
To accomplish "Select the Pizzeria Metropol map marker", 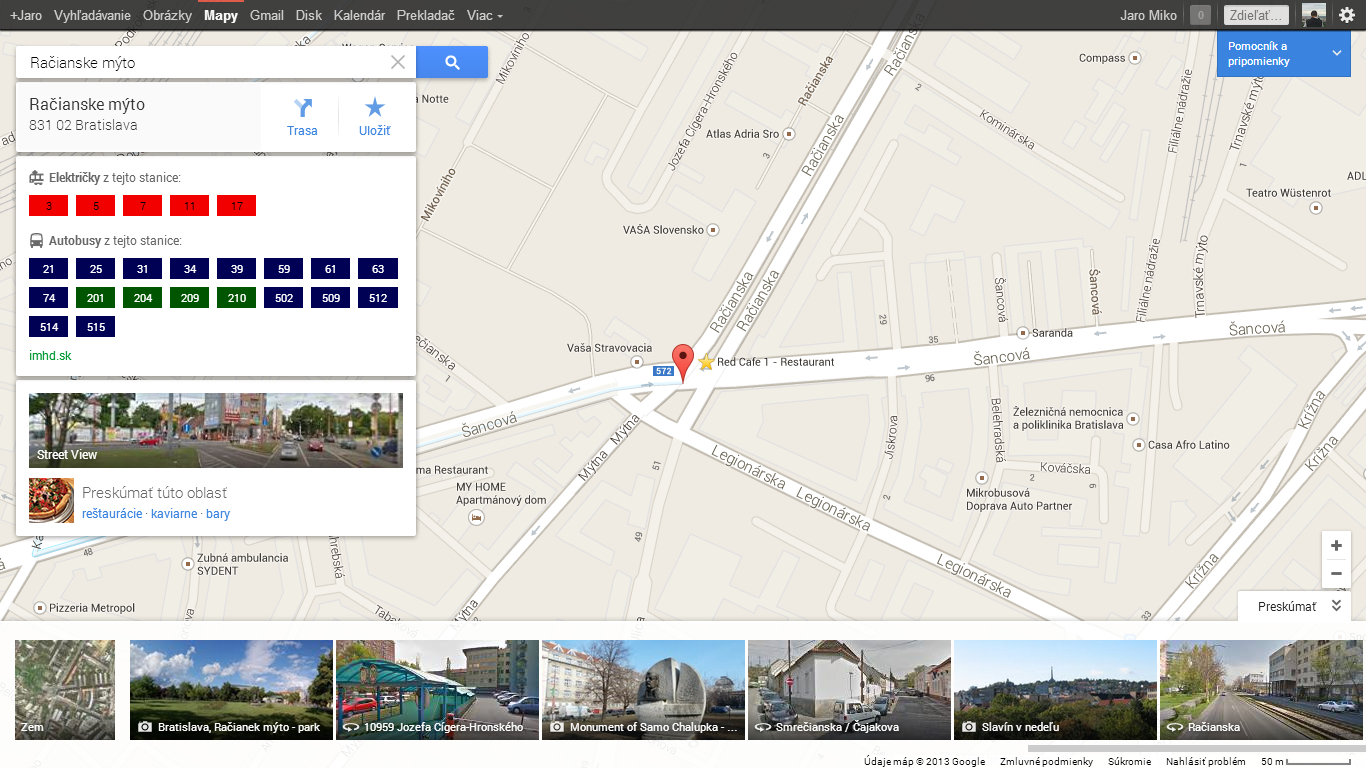I will 40,608.
